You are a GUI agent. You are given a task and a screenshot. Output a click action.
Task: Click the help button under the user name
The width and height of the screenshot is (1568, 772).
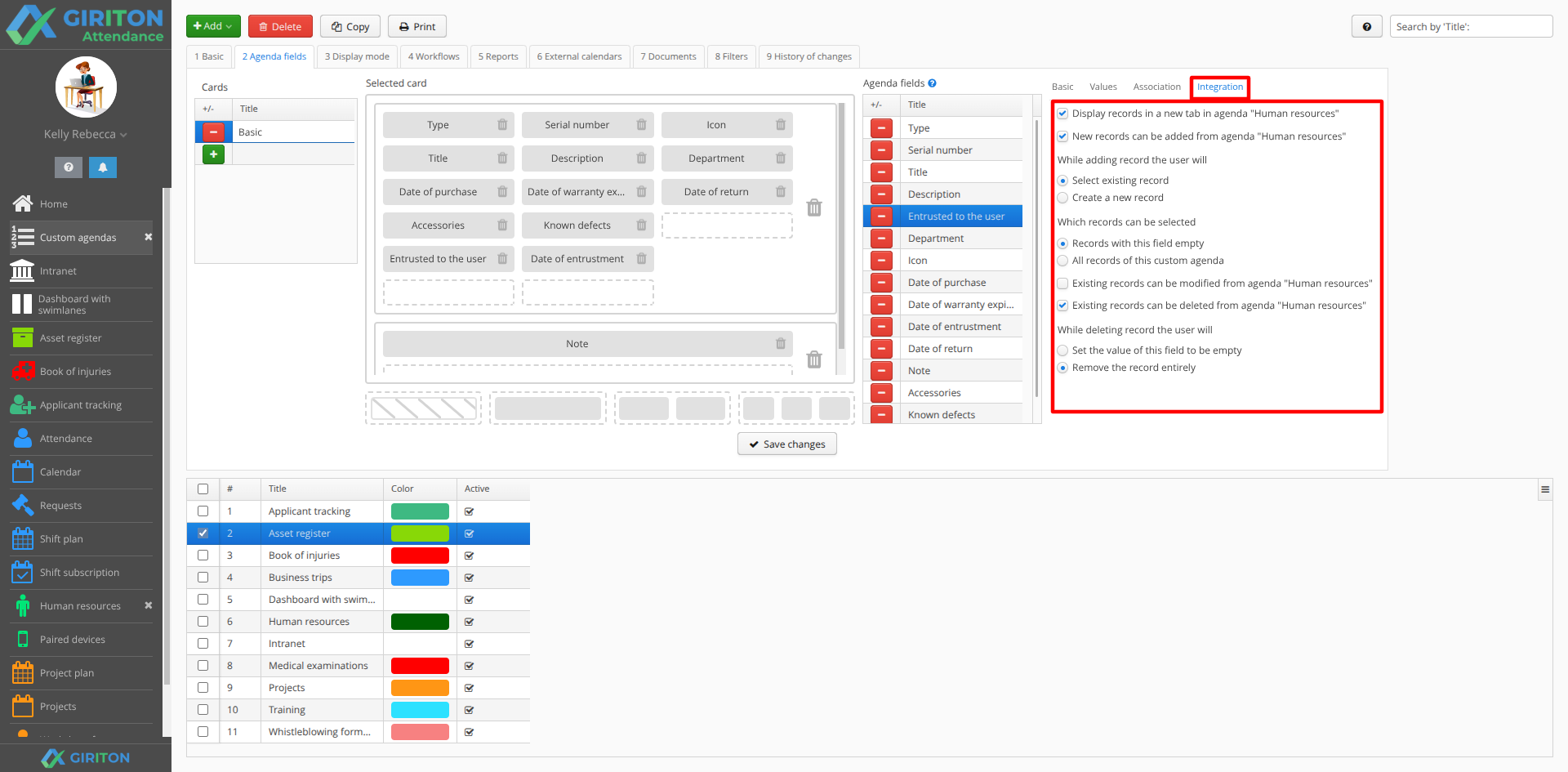tap(69, 167)
